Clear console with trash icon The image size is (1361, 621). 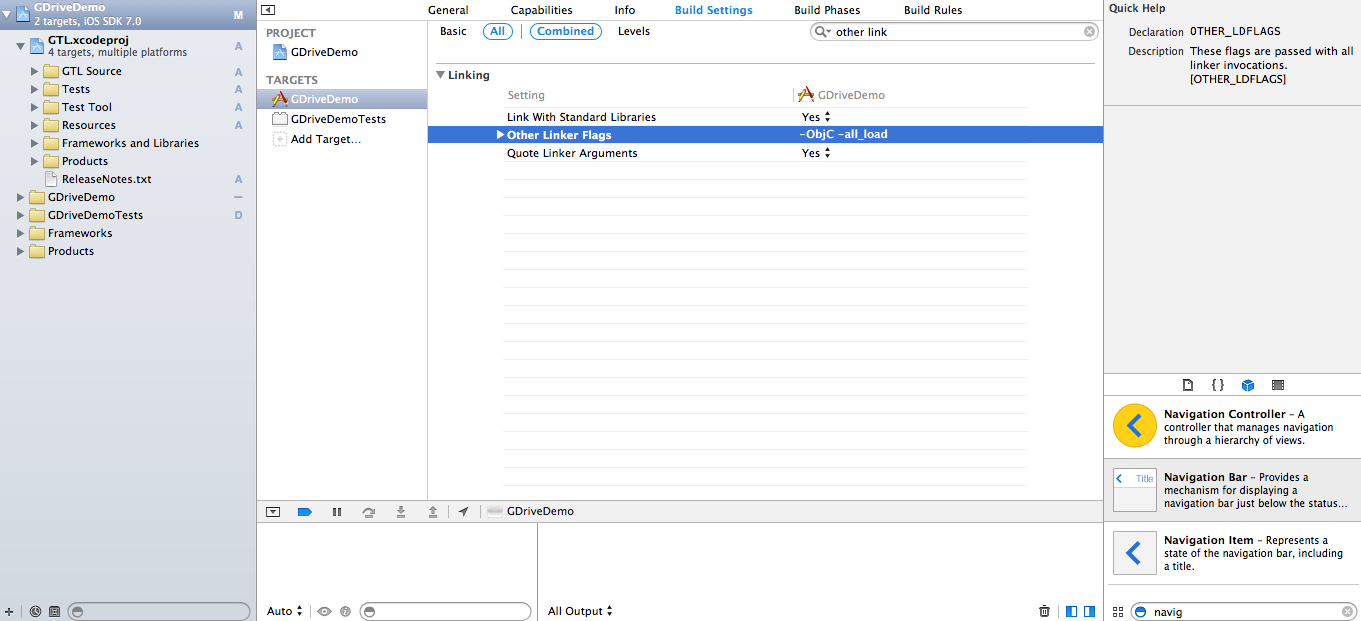point(1044,611)
